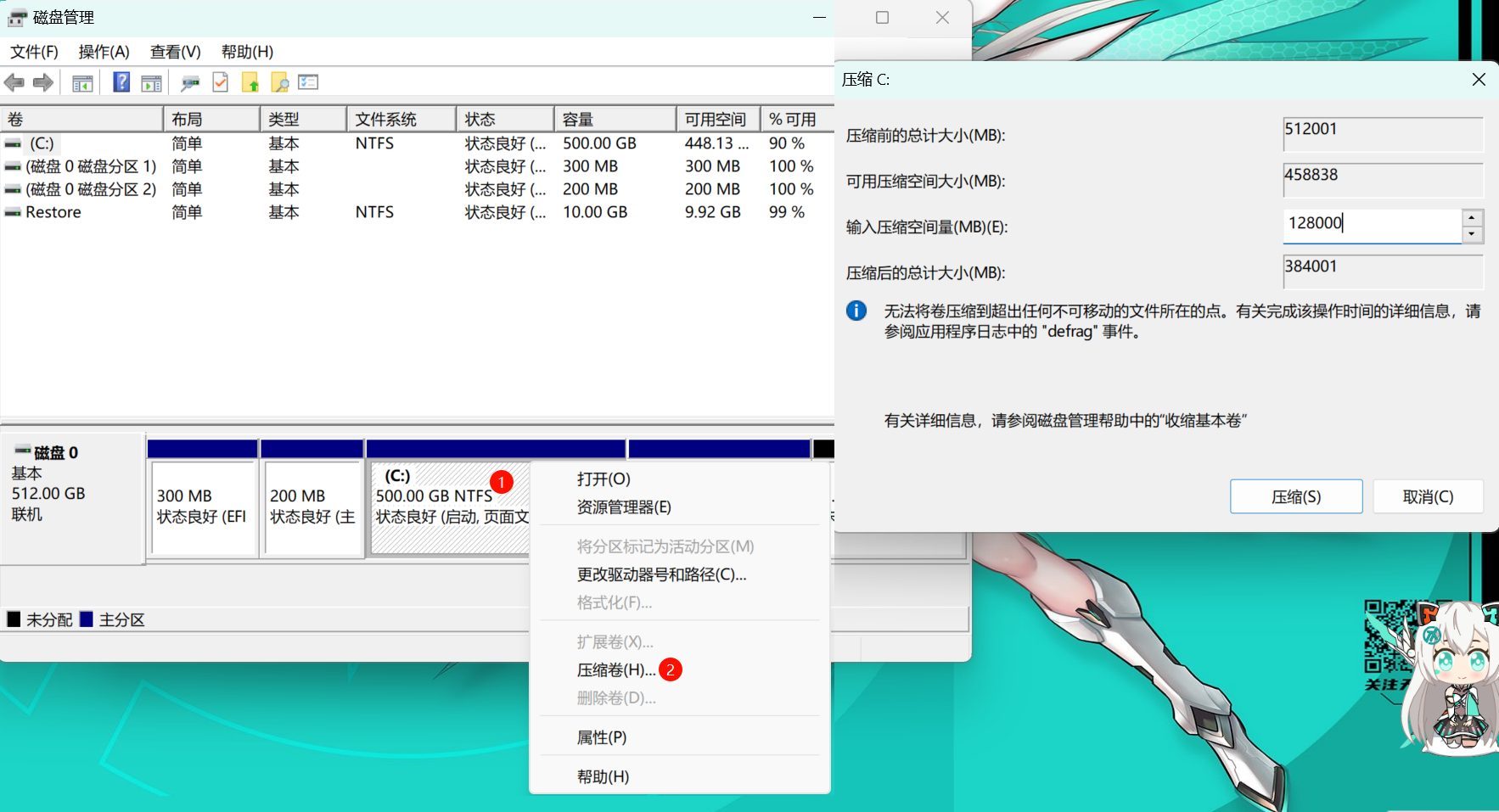Screen dimensions: 1499x812
Task: Choose 帮助(H) at bottom of context menu
Action: (603, 777)
